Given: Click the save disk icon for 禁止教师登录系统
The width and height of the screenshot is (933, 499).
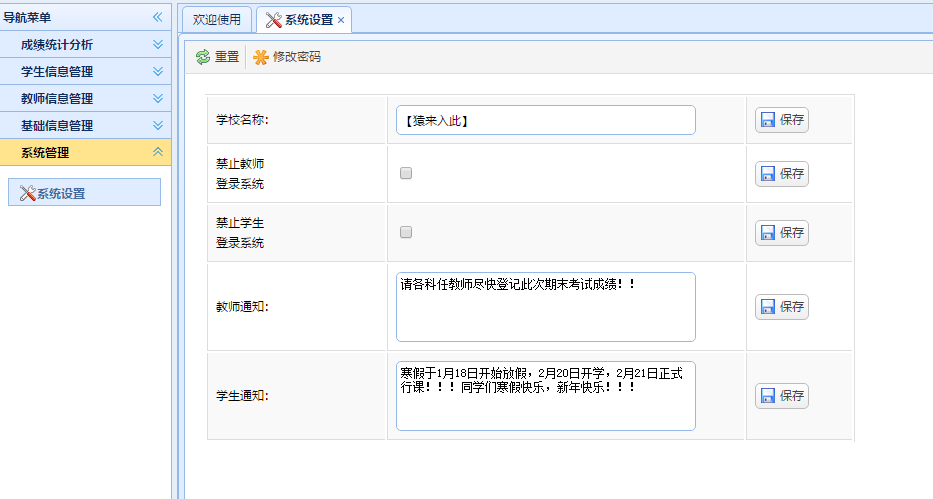Looking at the screenshot, I should click(x=768, y=174).
